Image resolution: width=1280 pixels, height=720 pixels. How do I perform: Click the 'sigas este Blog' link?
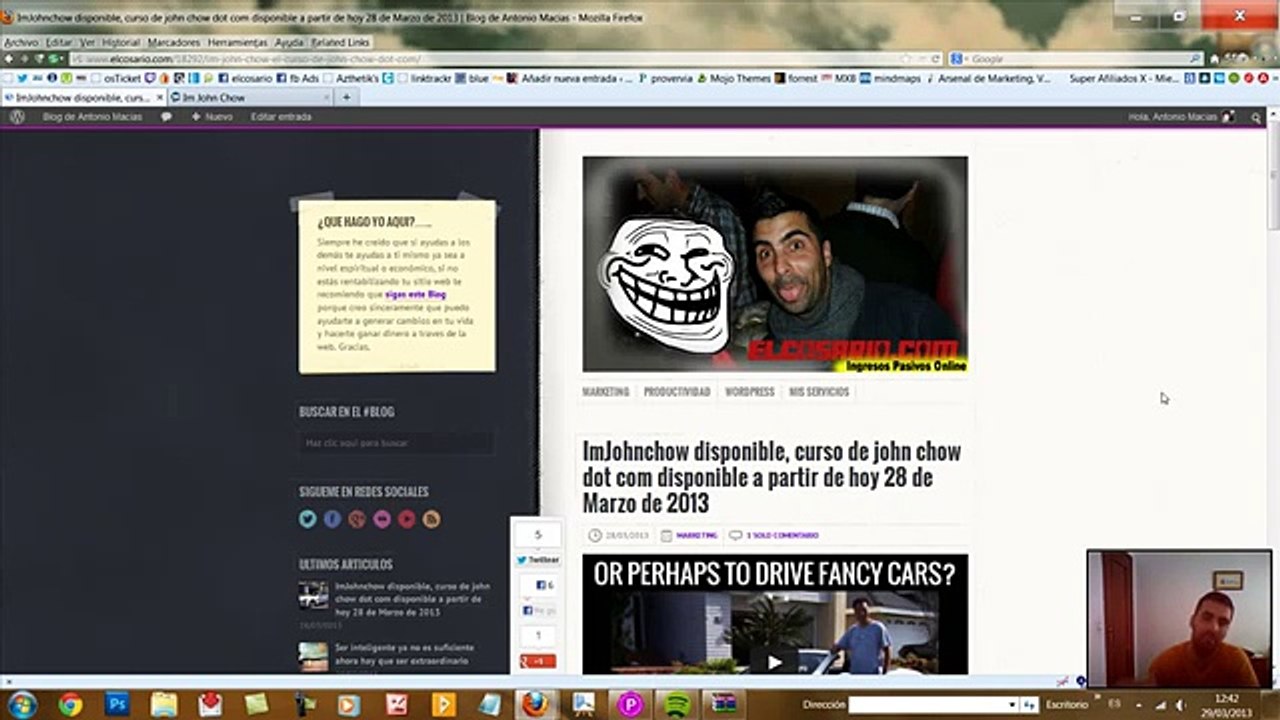click(415, 295)
